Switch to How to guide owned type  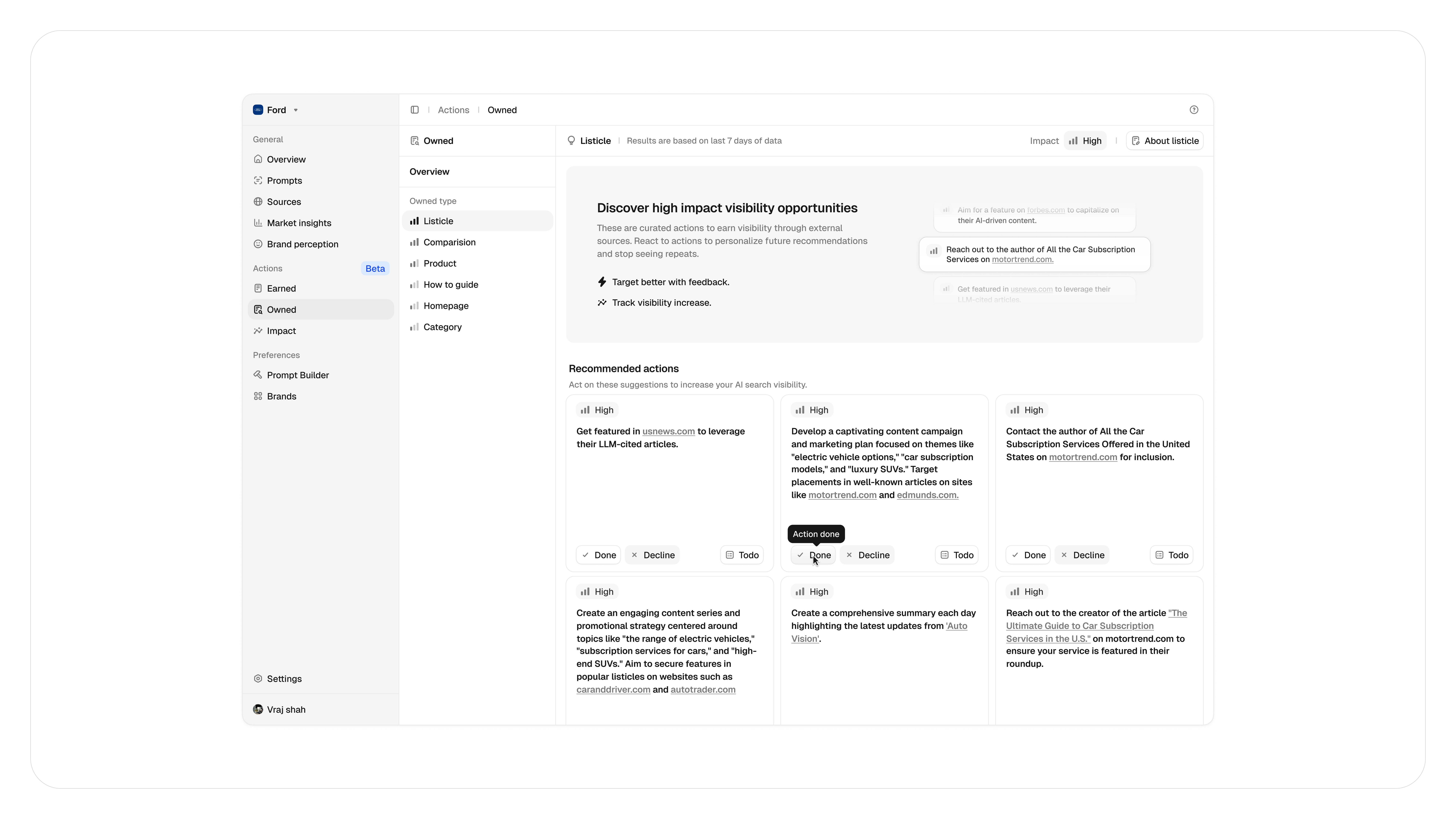pyautogui.click(x=450, y=284)
